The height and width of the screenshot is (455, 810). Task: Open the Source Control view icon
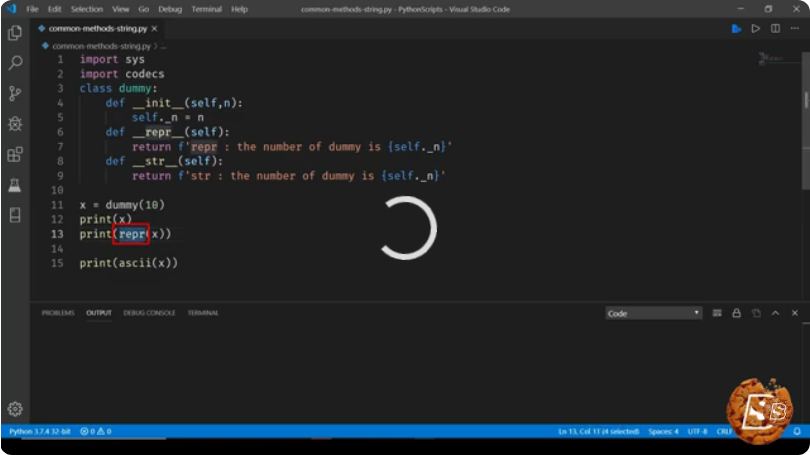(15, 93)
